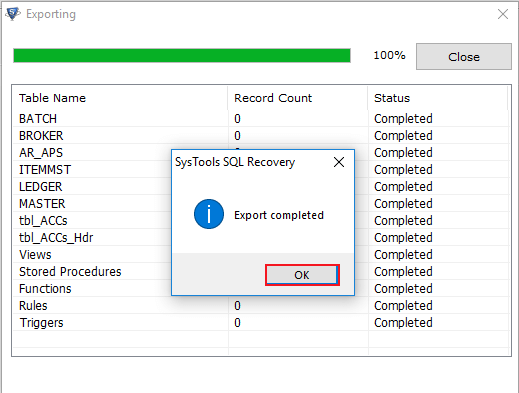
Task: Click the SysTools app icon in the title bar
Action: pyautogui.click(x=13, y=14)
